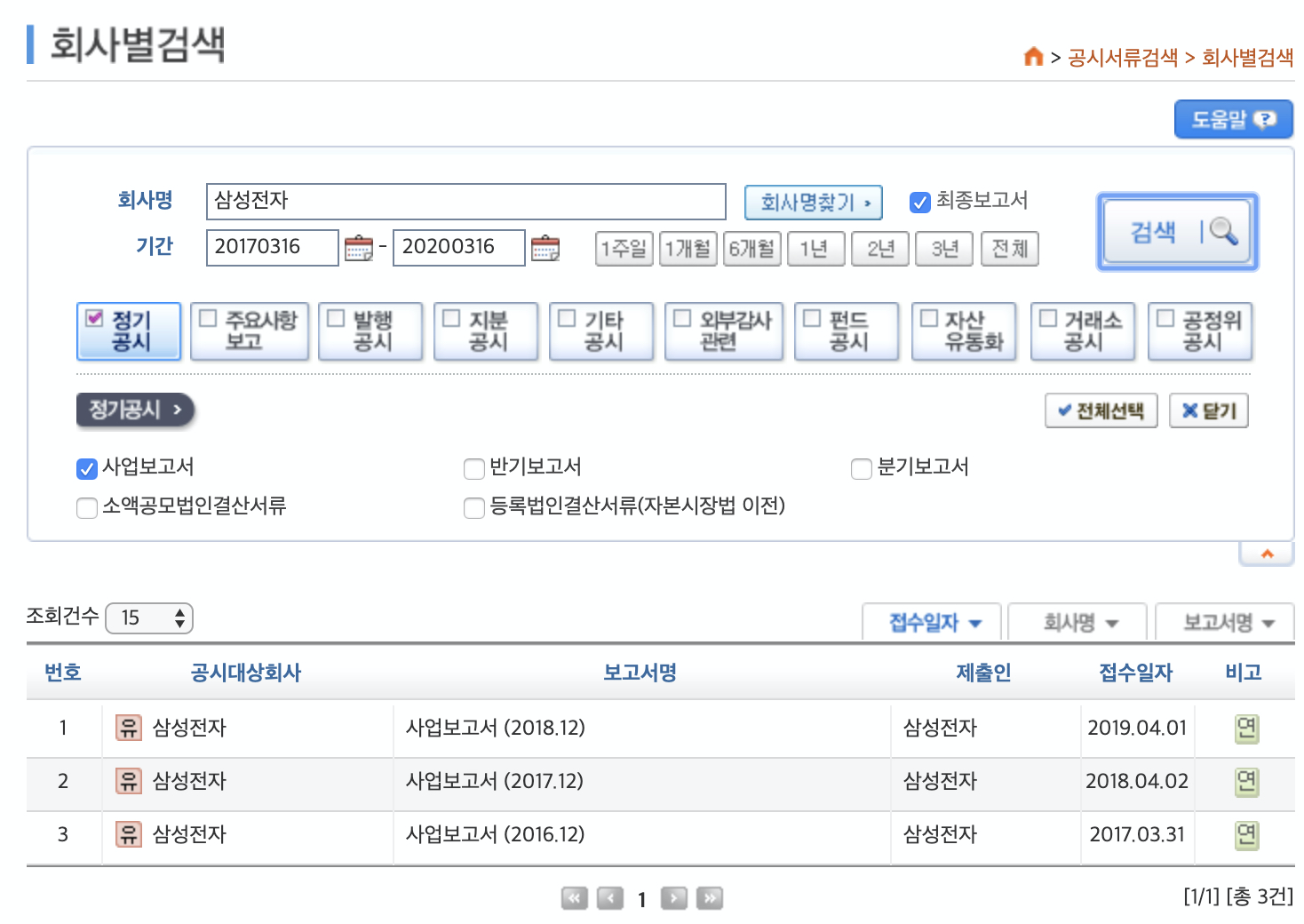Open the end date calendar picker
1304x924 pixels.
(545, 248)
